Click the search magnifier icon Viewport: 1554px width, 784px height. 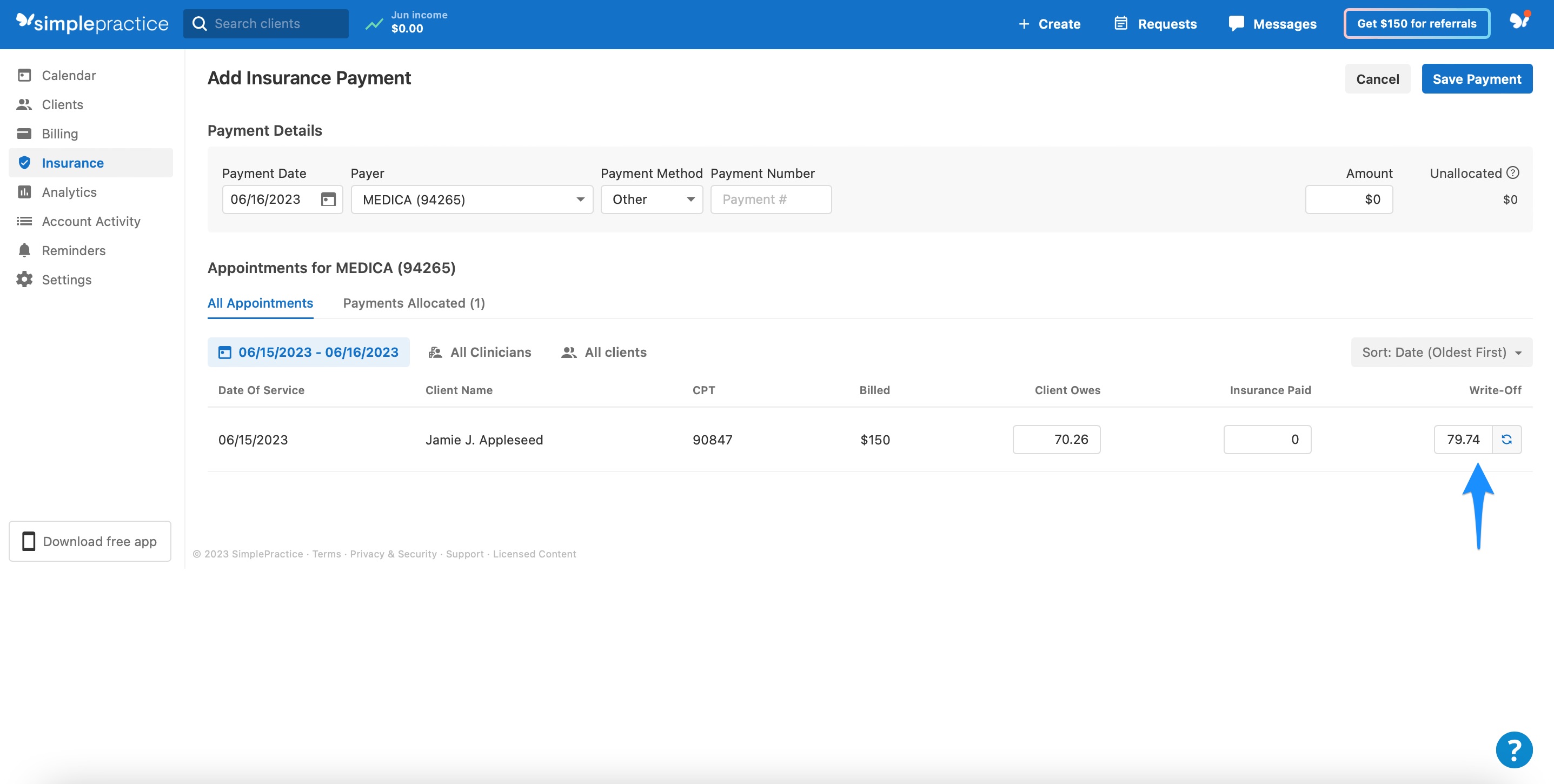coord(199,24)
